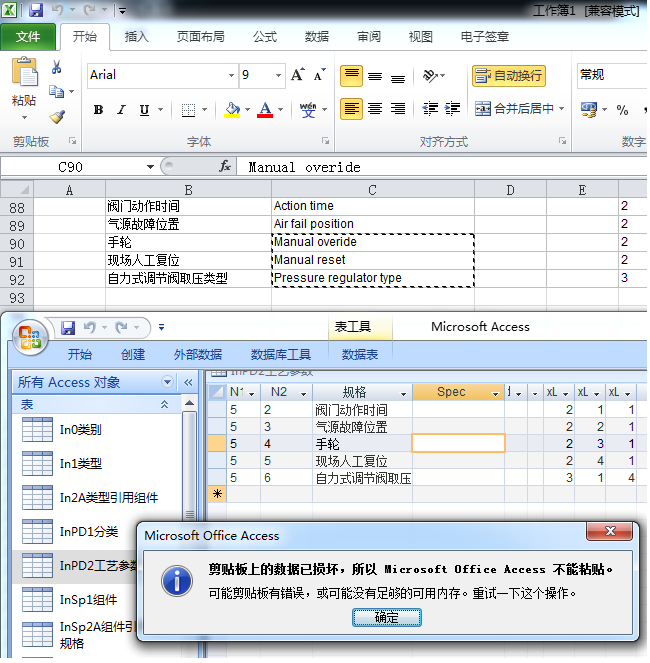Click the Cut scissors icon
Viewport: 650px width, 663px height.
[x=56, y=67]
